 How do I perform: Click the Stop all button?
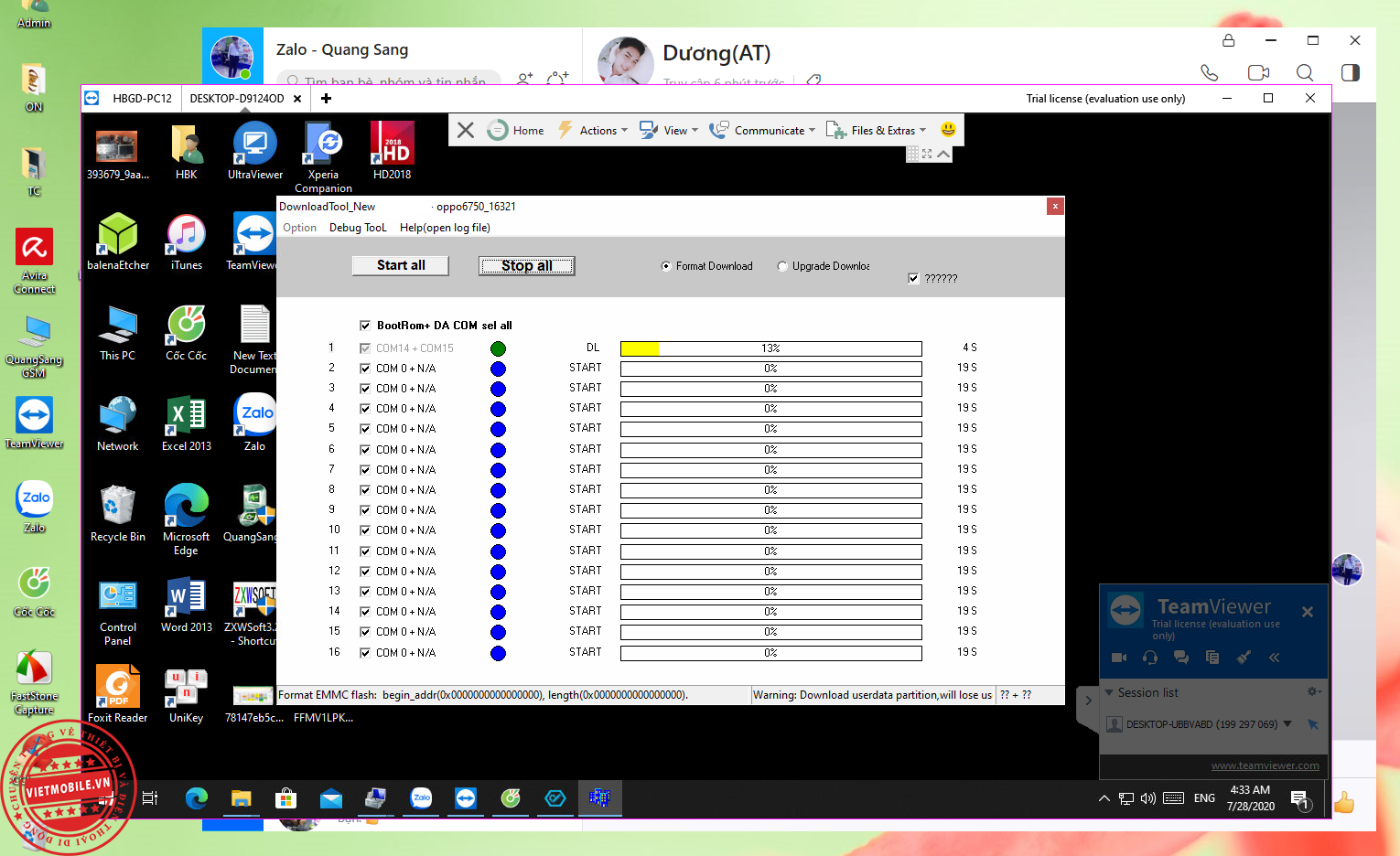[x=526, y=265]
